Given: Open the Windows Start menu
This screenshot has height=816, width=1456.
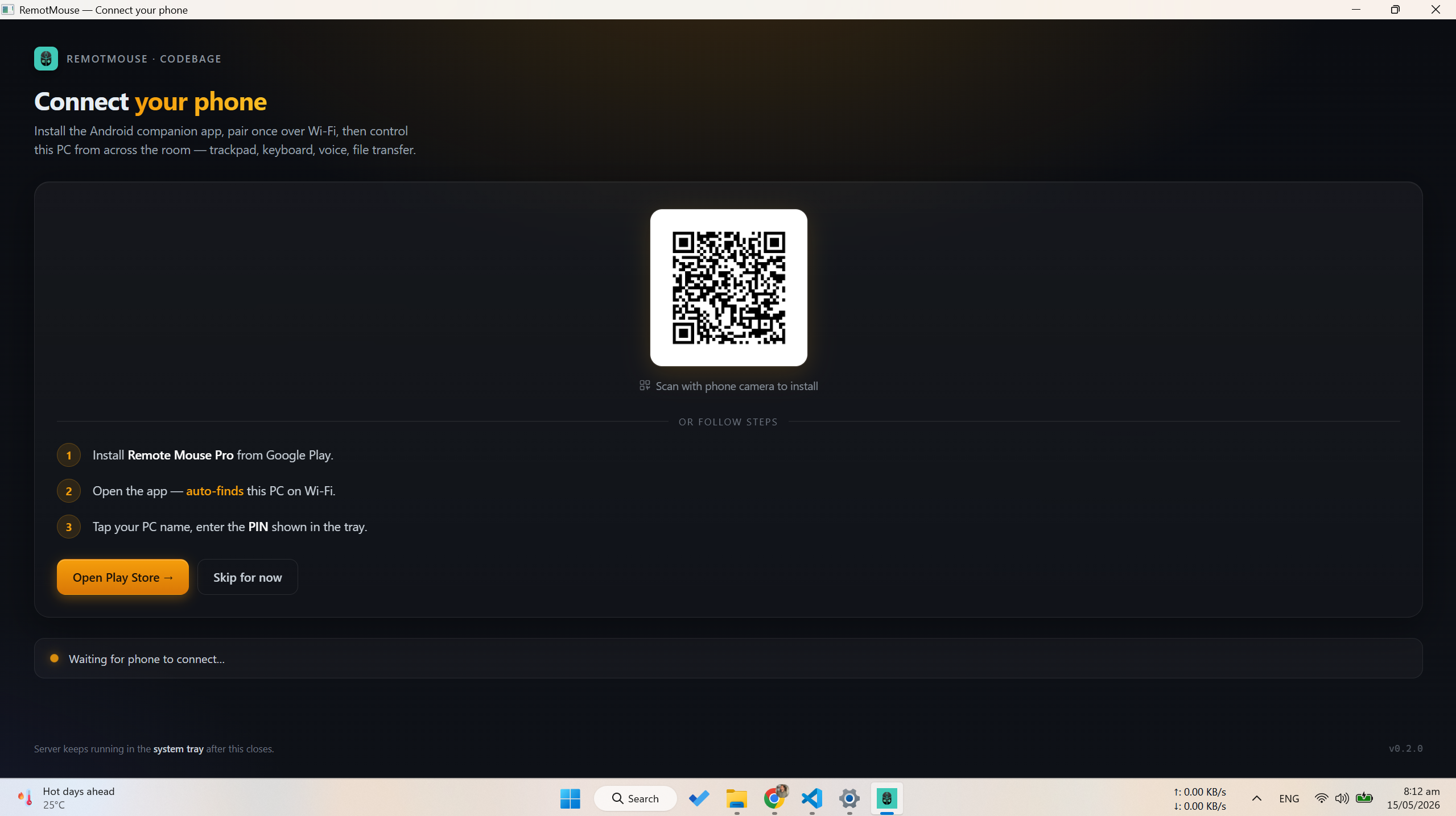Looking at the screenshot, I should point(570,798).
